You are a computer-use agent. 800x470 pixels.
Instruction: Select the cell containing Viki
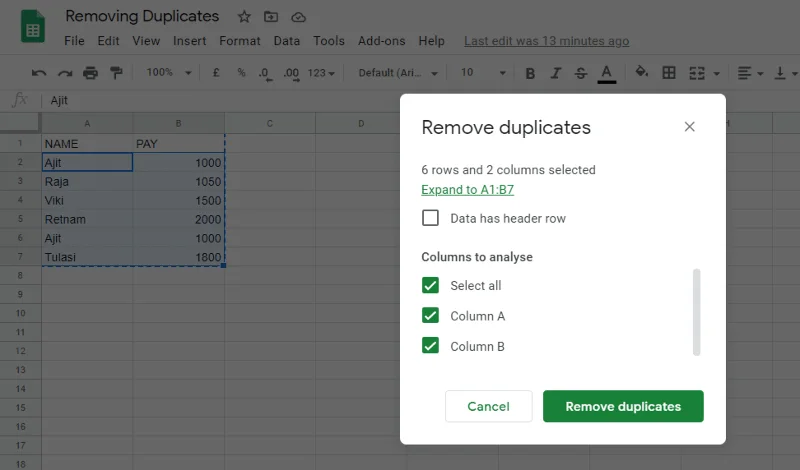(87, 201)
